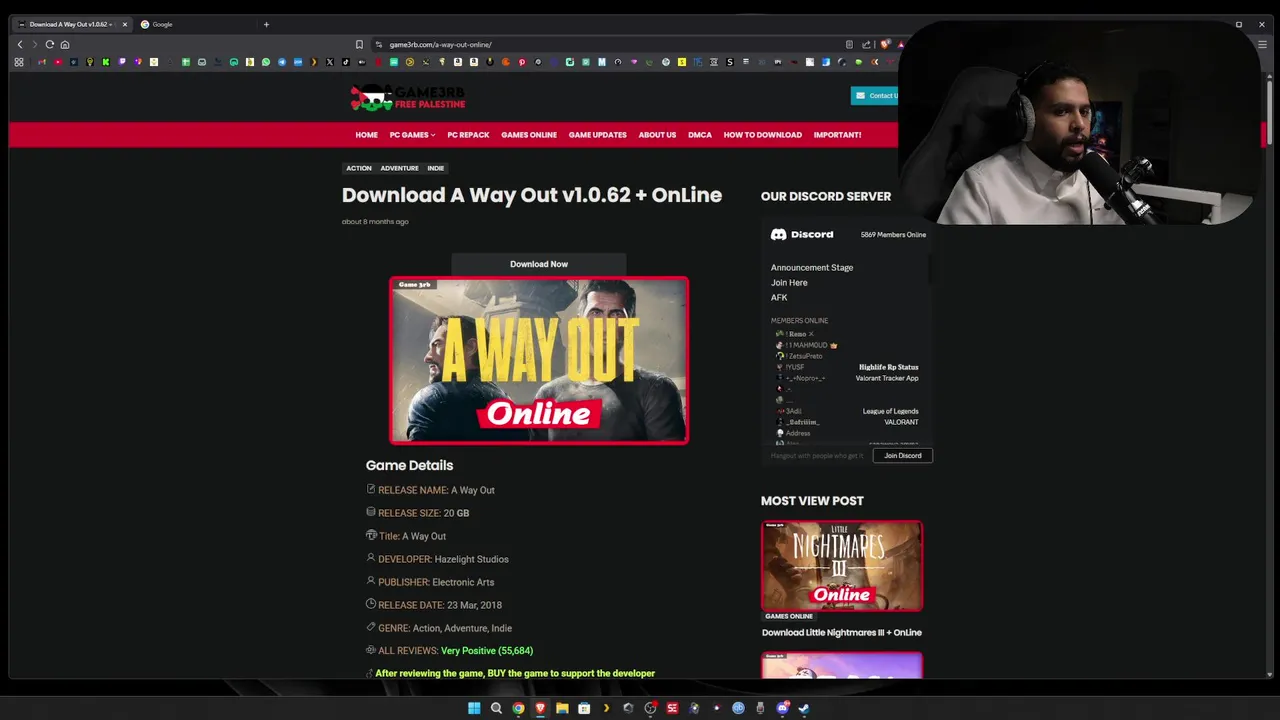1280x720 pixels.
Task: Click the bookmark icon beside the address bar
Action: point(359,44)
